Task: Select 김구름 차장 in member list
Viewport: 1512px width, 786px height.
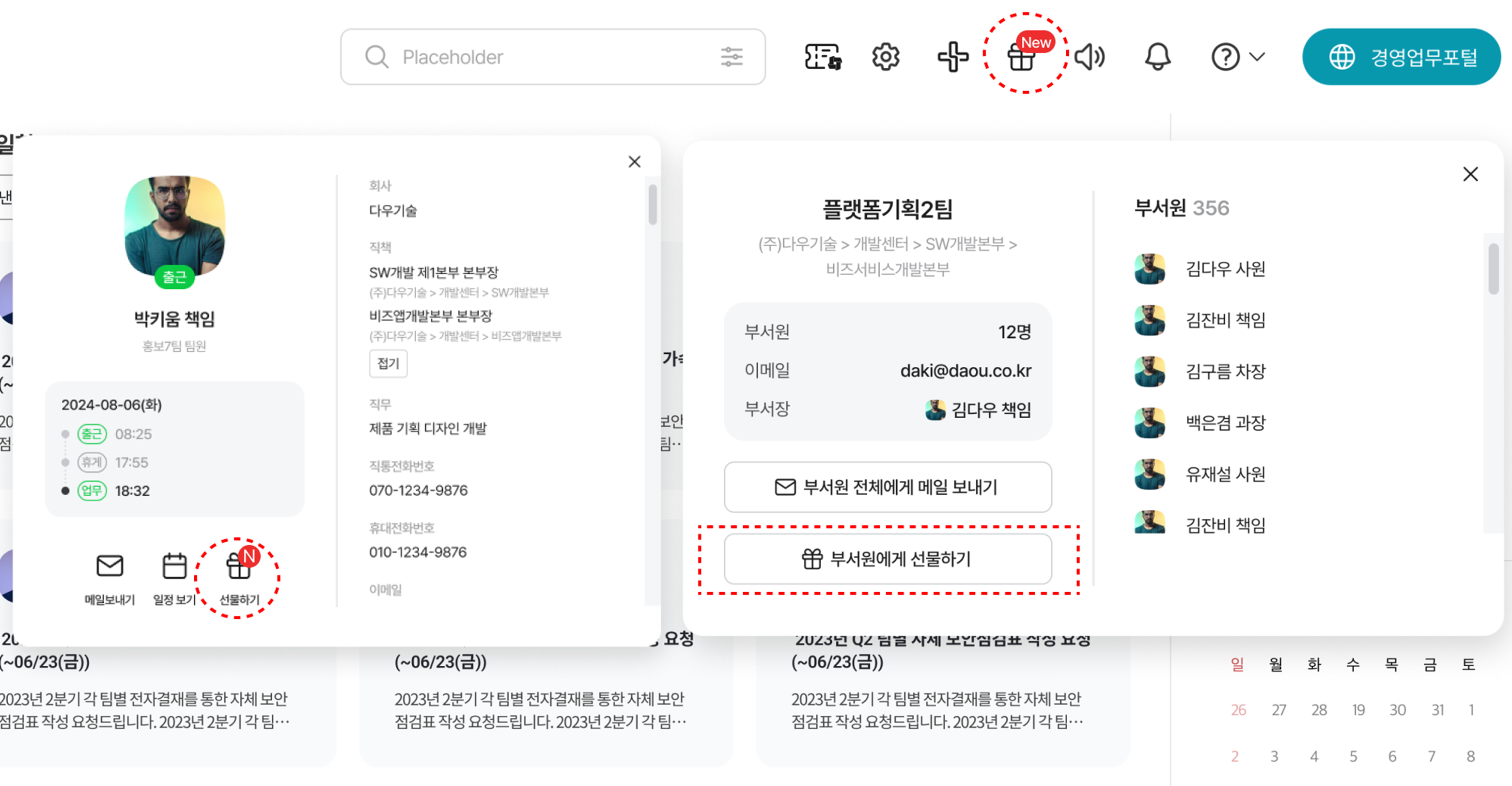Action: coord(1224,372)
